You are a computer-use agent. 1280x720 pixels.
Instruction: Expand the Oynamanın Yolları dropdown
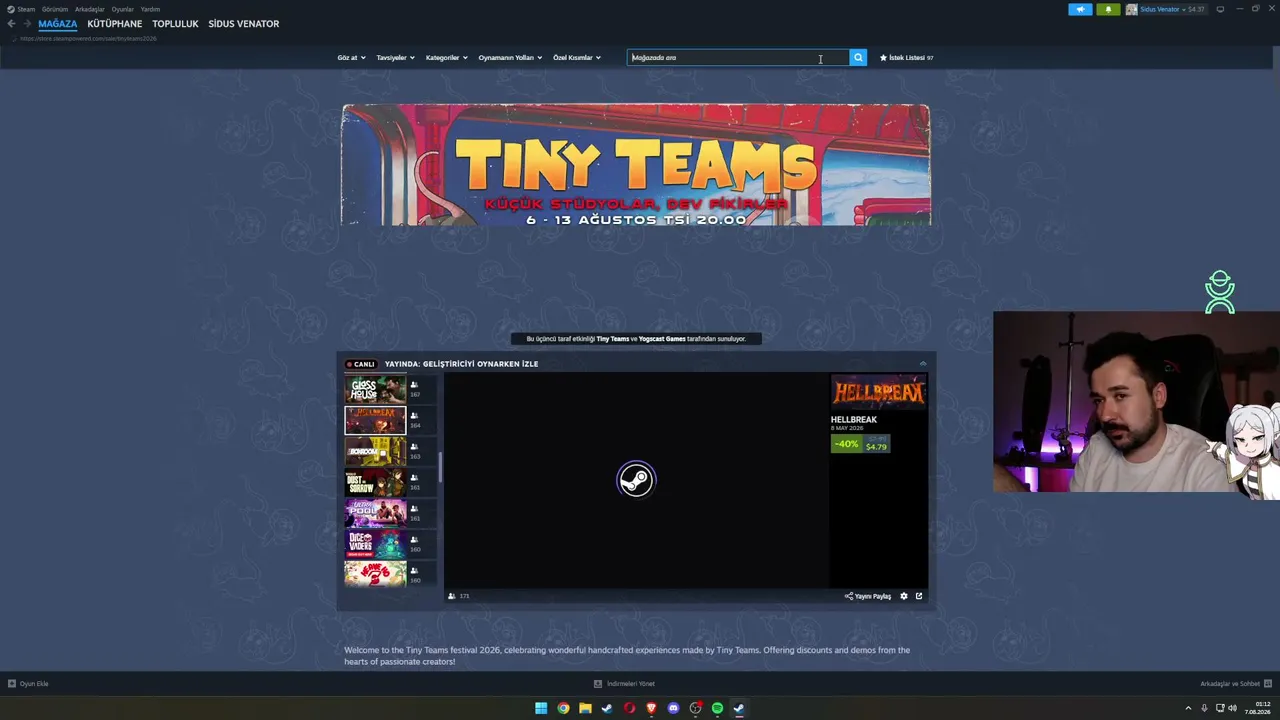tap(510, 58)
